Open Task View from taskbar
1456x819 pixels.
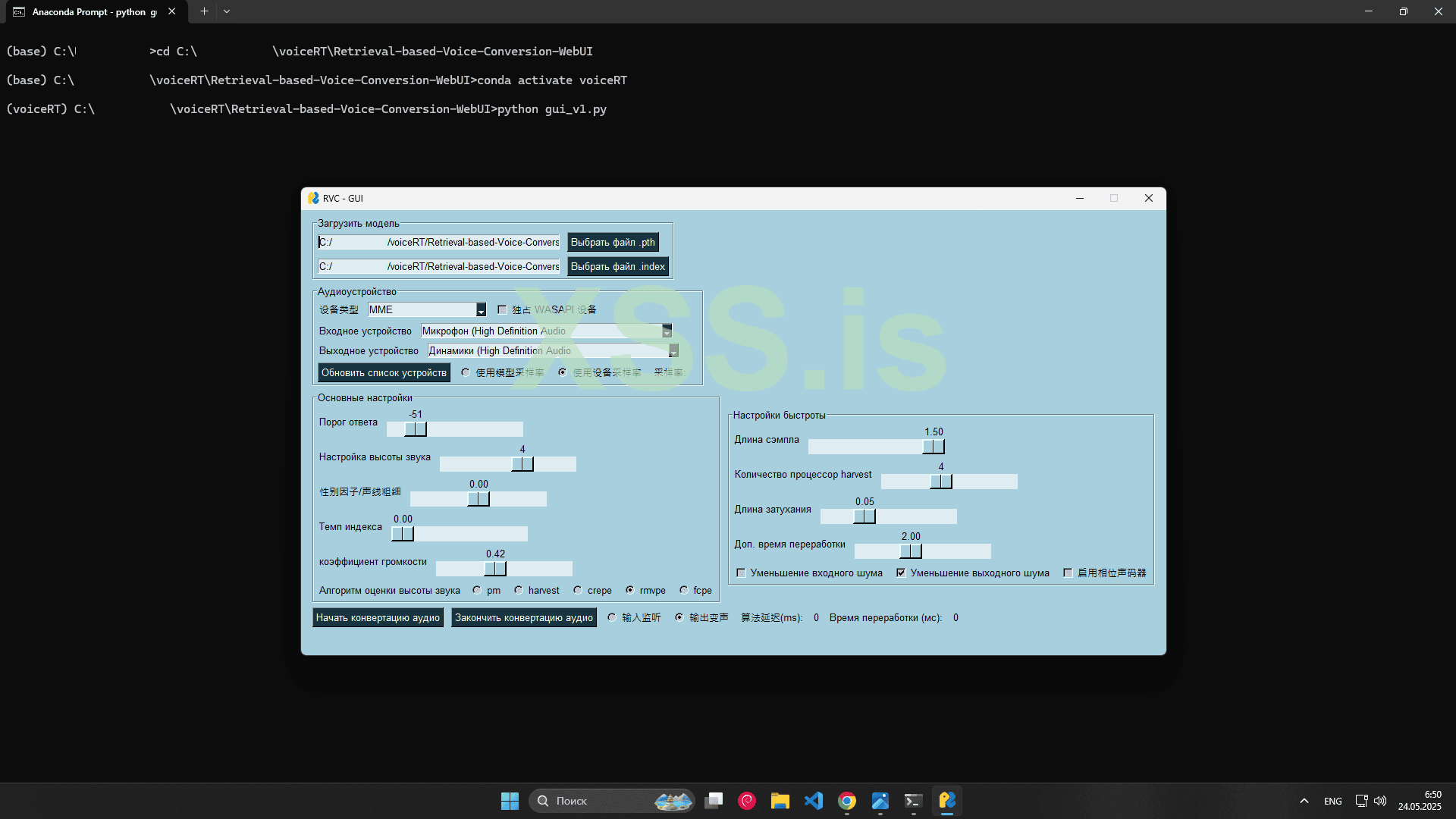pos(714,801)
